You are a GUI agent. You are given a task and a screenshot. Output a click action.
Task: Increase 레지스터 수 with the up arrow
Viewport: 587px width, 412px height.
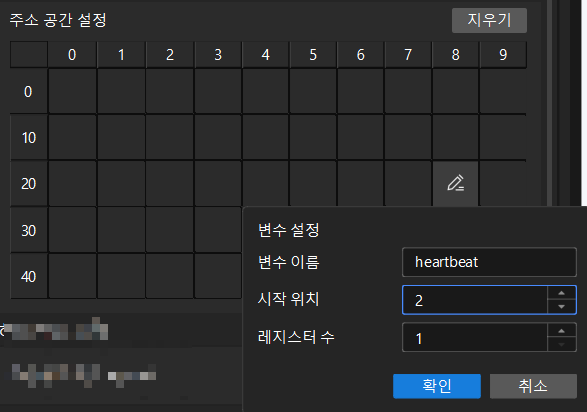click(x=562, y=331)
